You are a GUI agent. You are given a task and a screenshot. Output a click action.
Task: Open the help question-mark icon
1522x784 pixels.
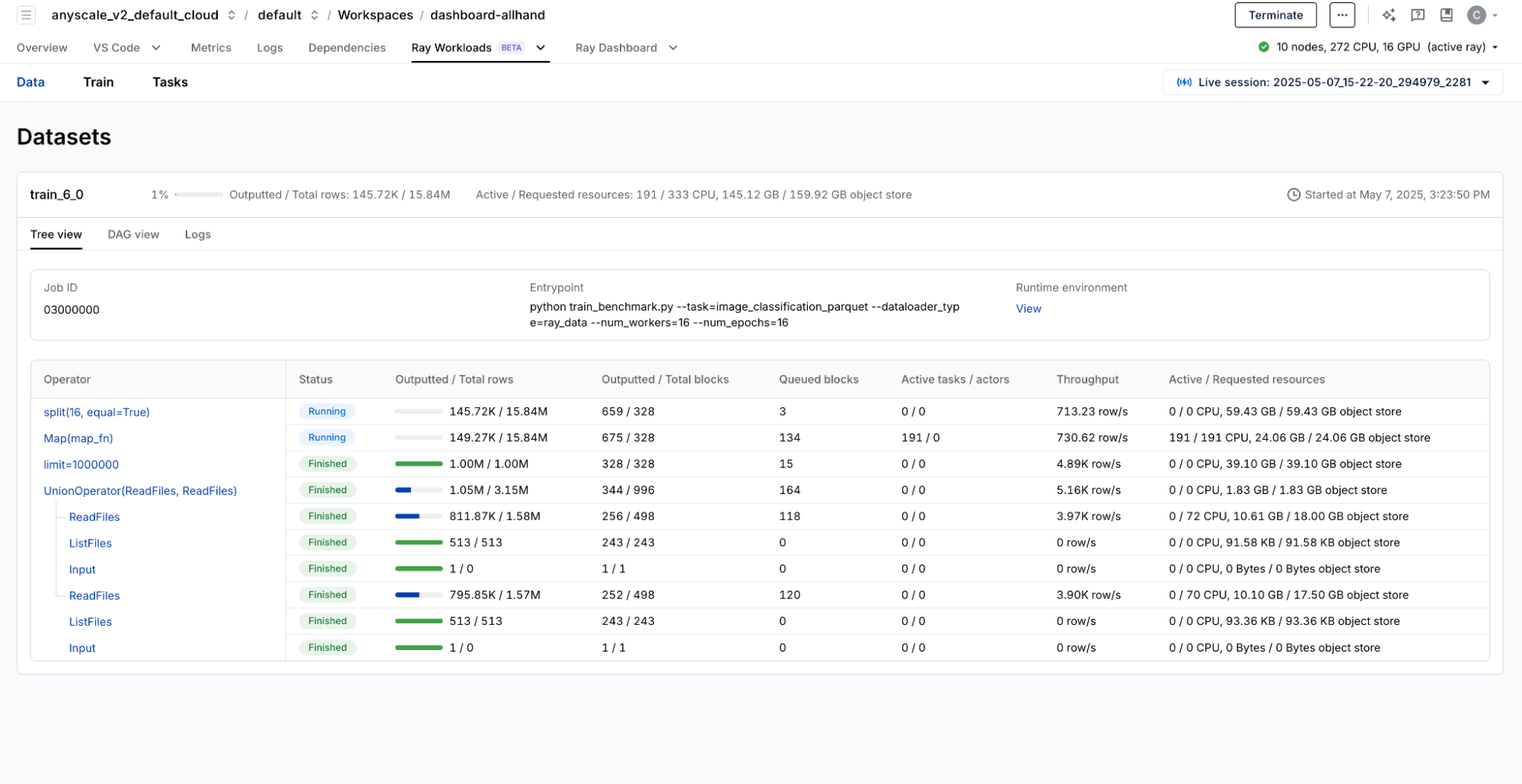coord(1418,15)
